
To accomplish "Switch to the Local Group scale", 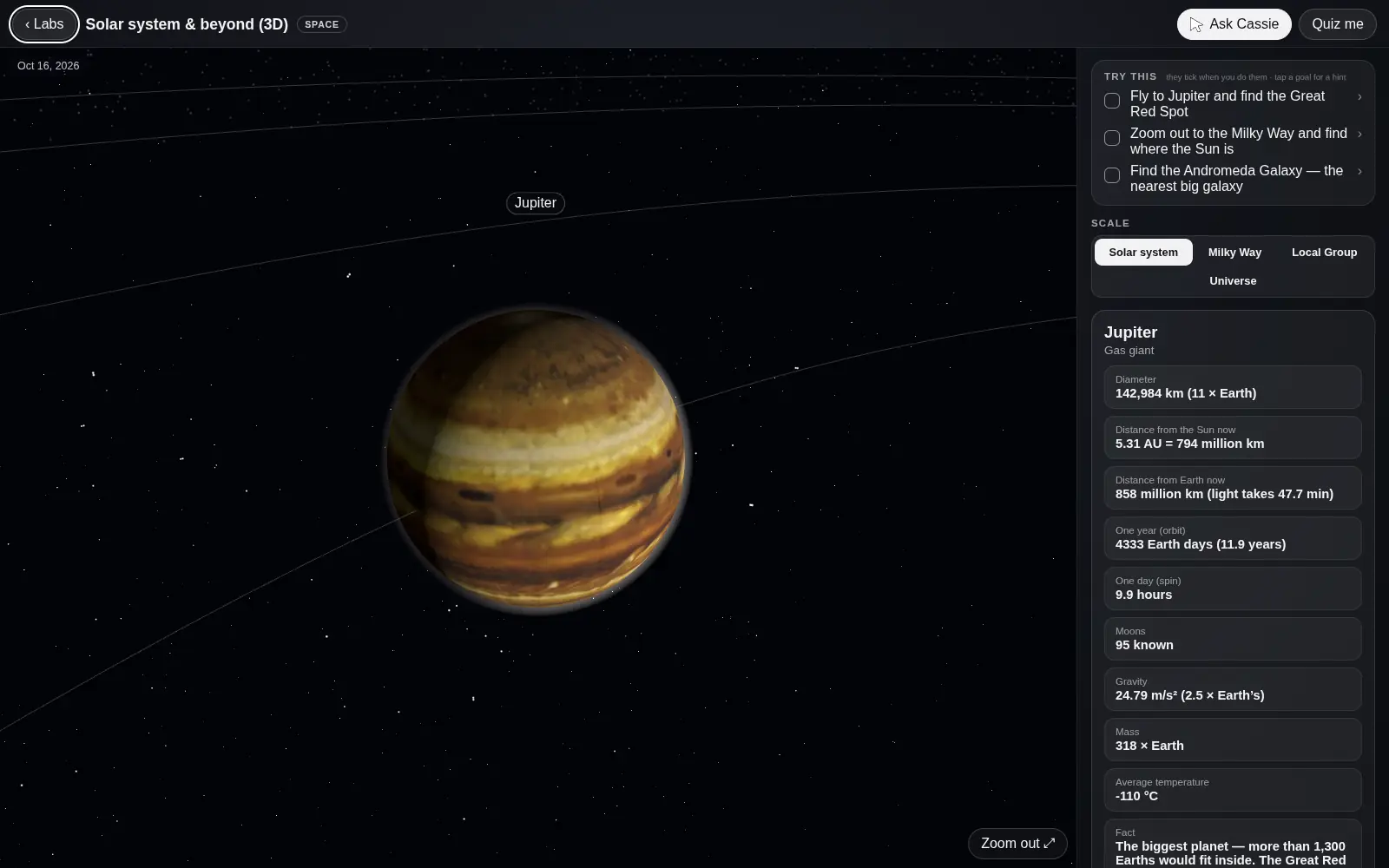I will point(1324,253).
